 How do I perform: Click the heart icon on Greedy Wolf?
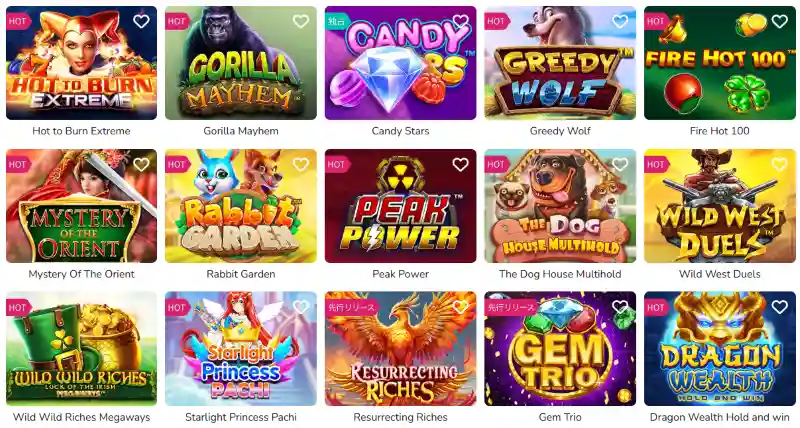coord(620,21)
